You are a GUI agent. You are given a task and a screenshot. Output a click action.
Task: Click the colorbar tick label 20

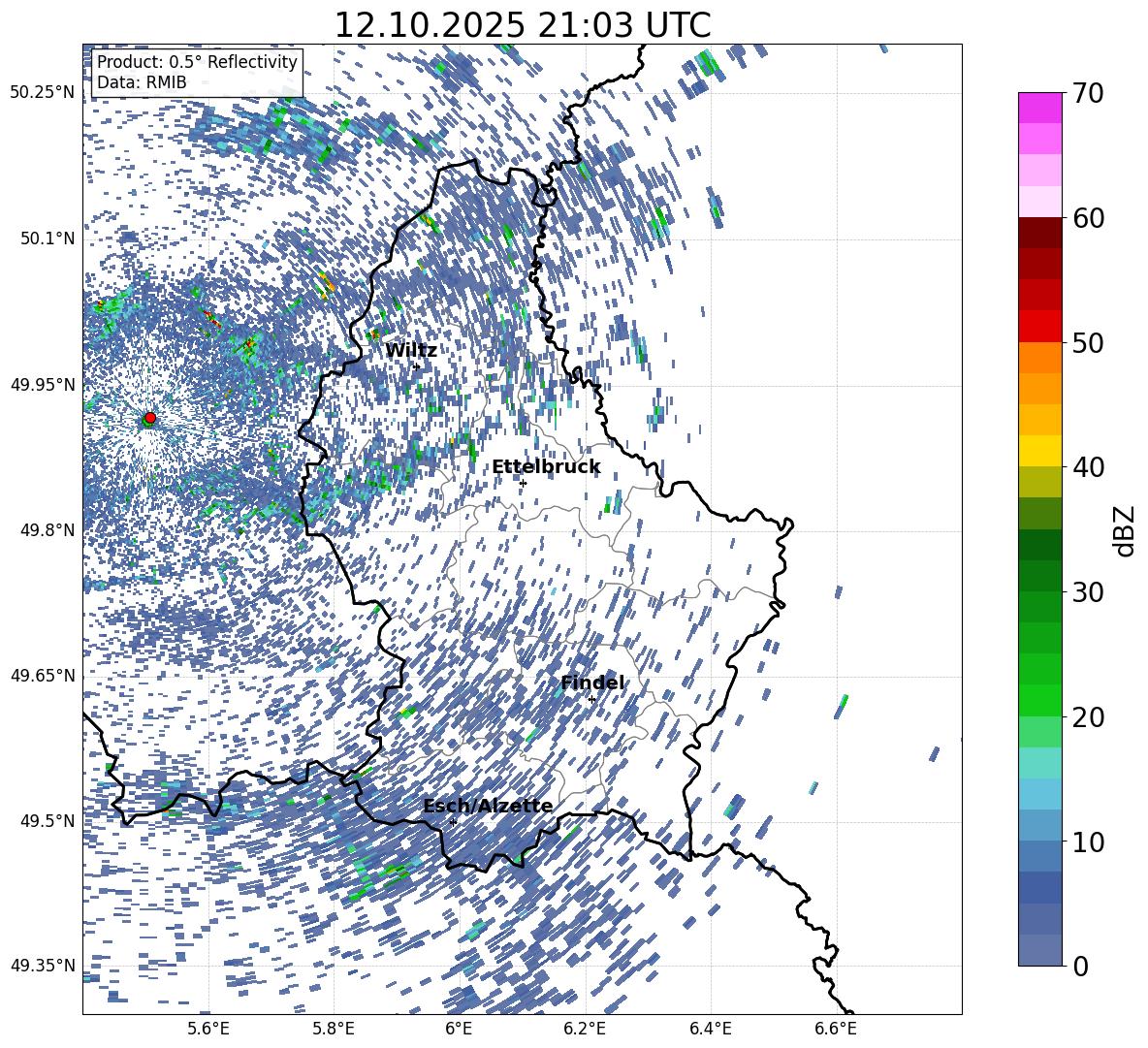1088,716
